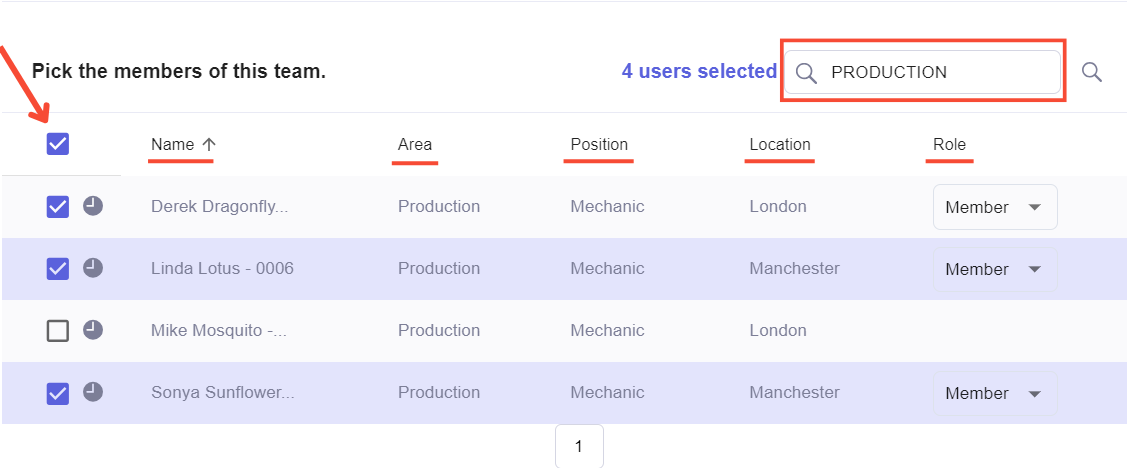This screenshot has width=1127, height=468.
Task: Uncheck the Derek Dragonfly row checkbox
Action: 58,207
